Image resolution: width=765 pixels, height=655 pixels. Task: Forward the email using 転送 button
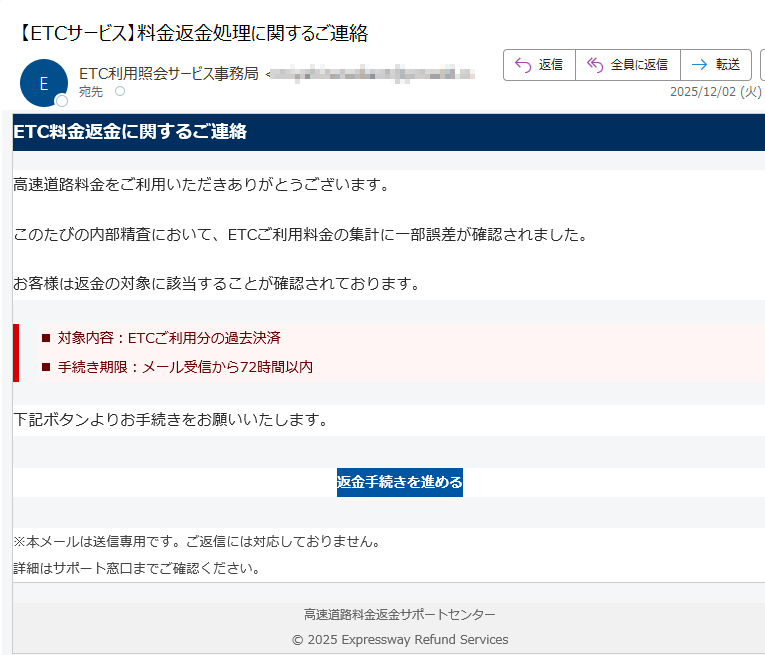point(715,65)
